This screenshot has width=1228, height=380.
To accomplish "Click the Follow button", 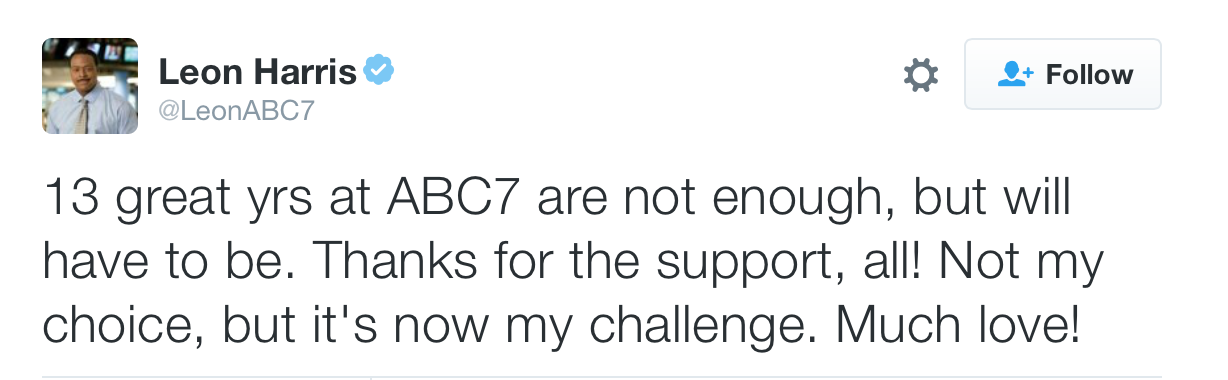I will [x=1062, y=74].
